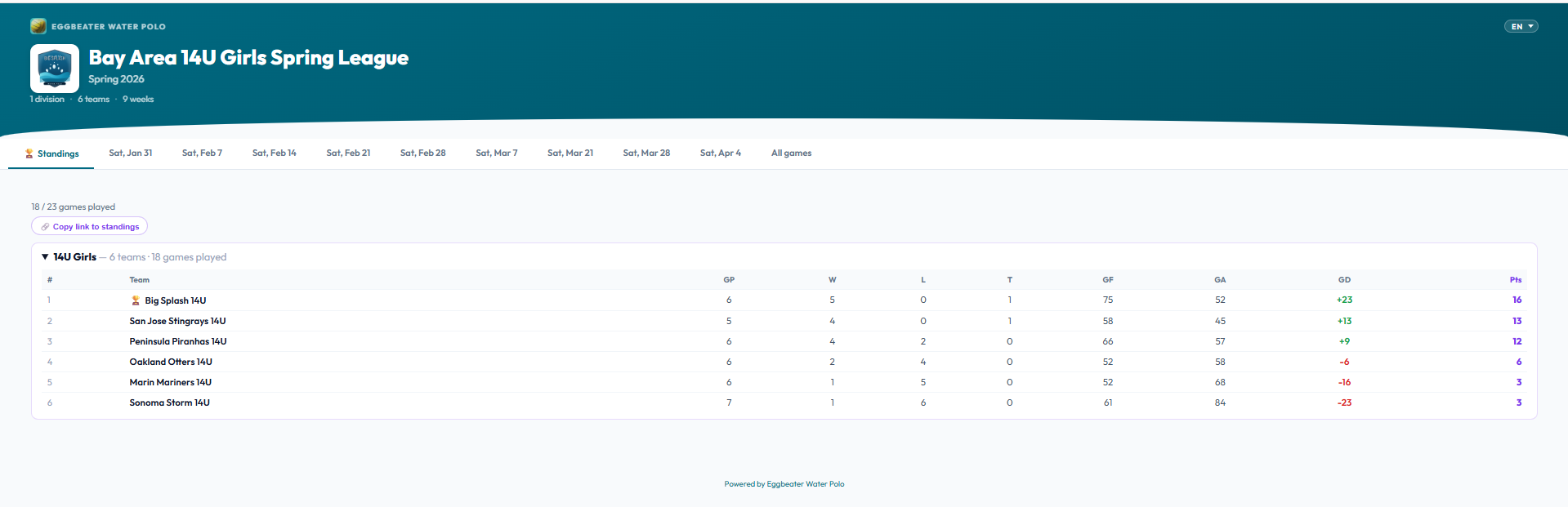Viewport: 1568px width, 507px height.
Task: Click the Peninsula Piranhas 14U team name
Action: point(178,341)
